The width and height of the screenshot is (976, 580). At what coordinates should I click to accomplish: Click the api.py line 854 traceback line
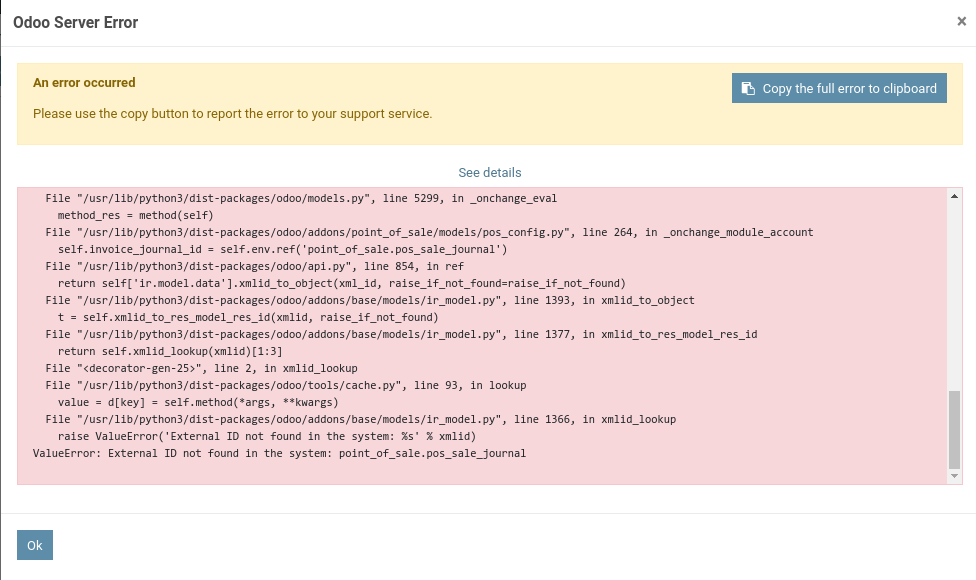255,266
